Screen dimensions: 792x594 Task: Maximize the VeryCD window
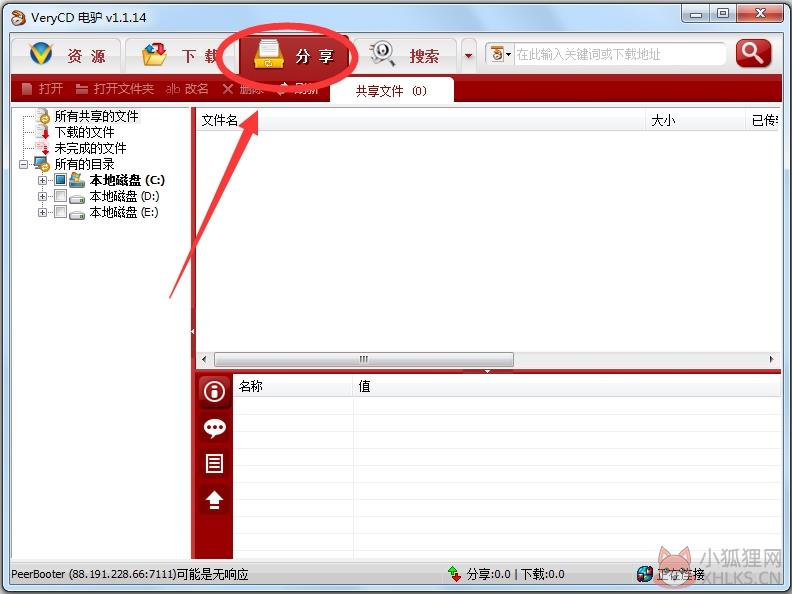[x=723, y=14]
